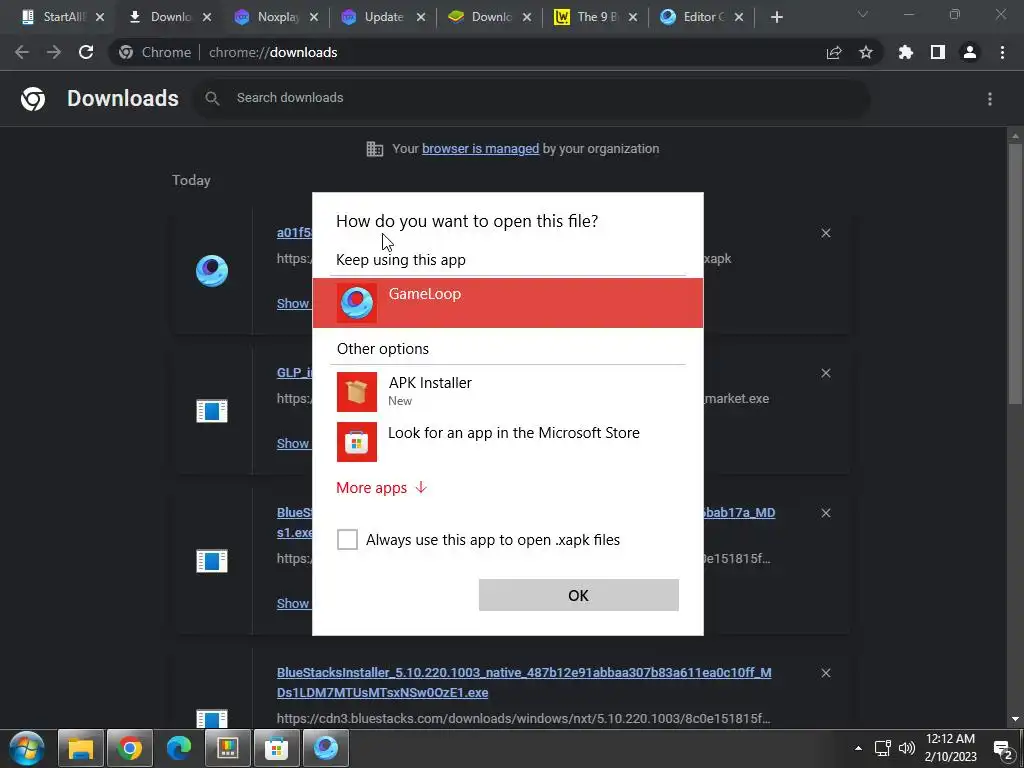The image size is (1024, 768).
Task: Launch Microsoft Edge from the taskbar
Action: [x=178, y=748]
